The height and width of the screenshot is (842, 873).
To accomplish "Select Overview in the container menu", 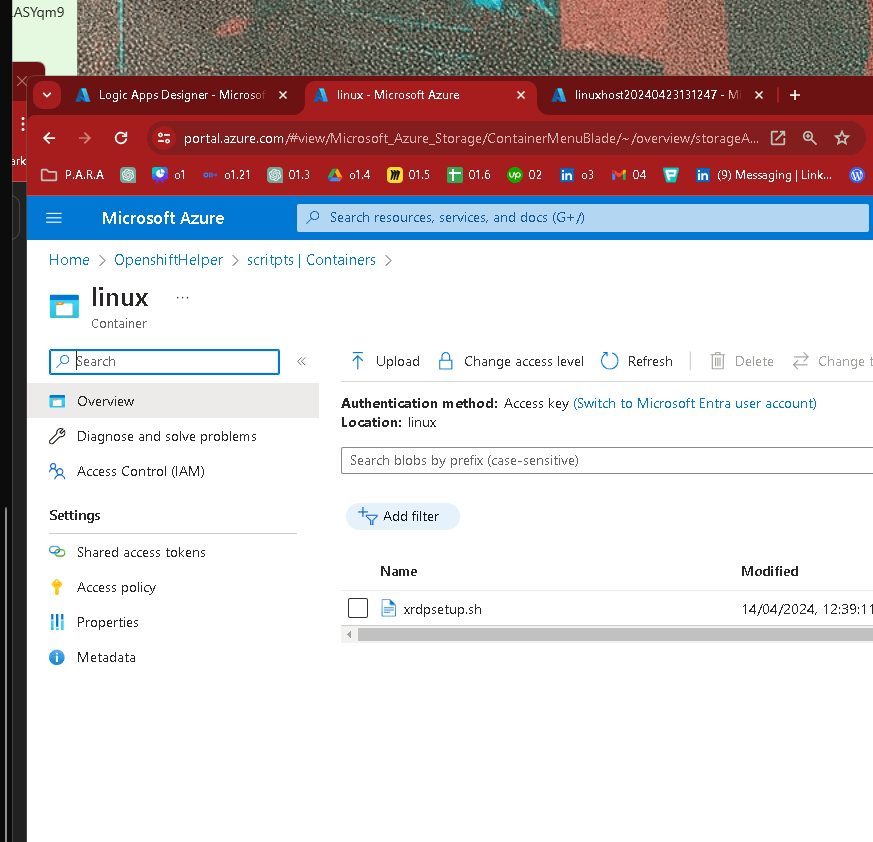I will point(173,401).
